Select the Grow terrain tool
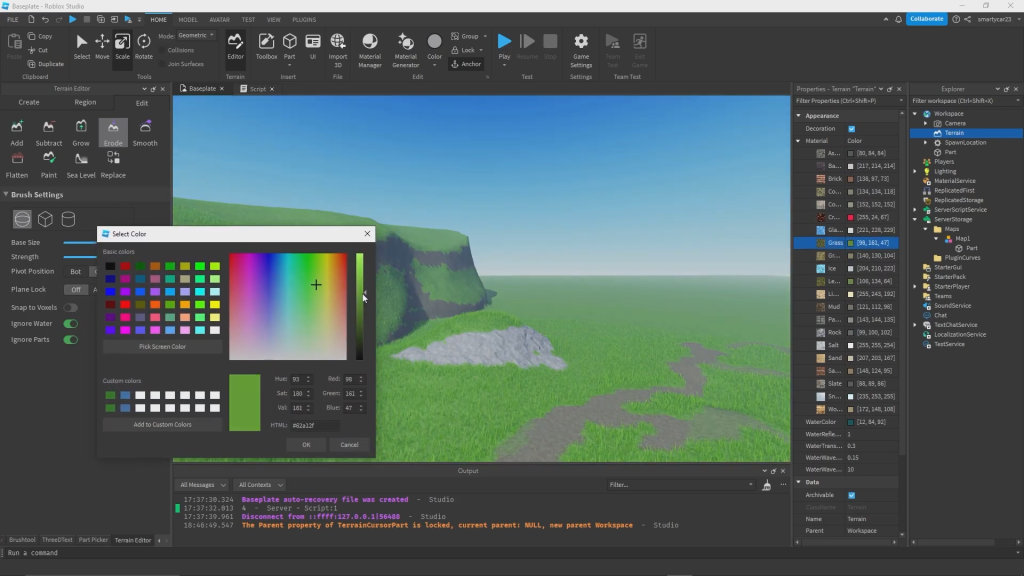This screenshot has width=1024, height=576. point(81,133)
